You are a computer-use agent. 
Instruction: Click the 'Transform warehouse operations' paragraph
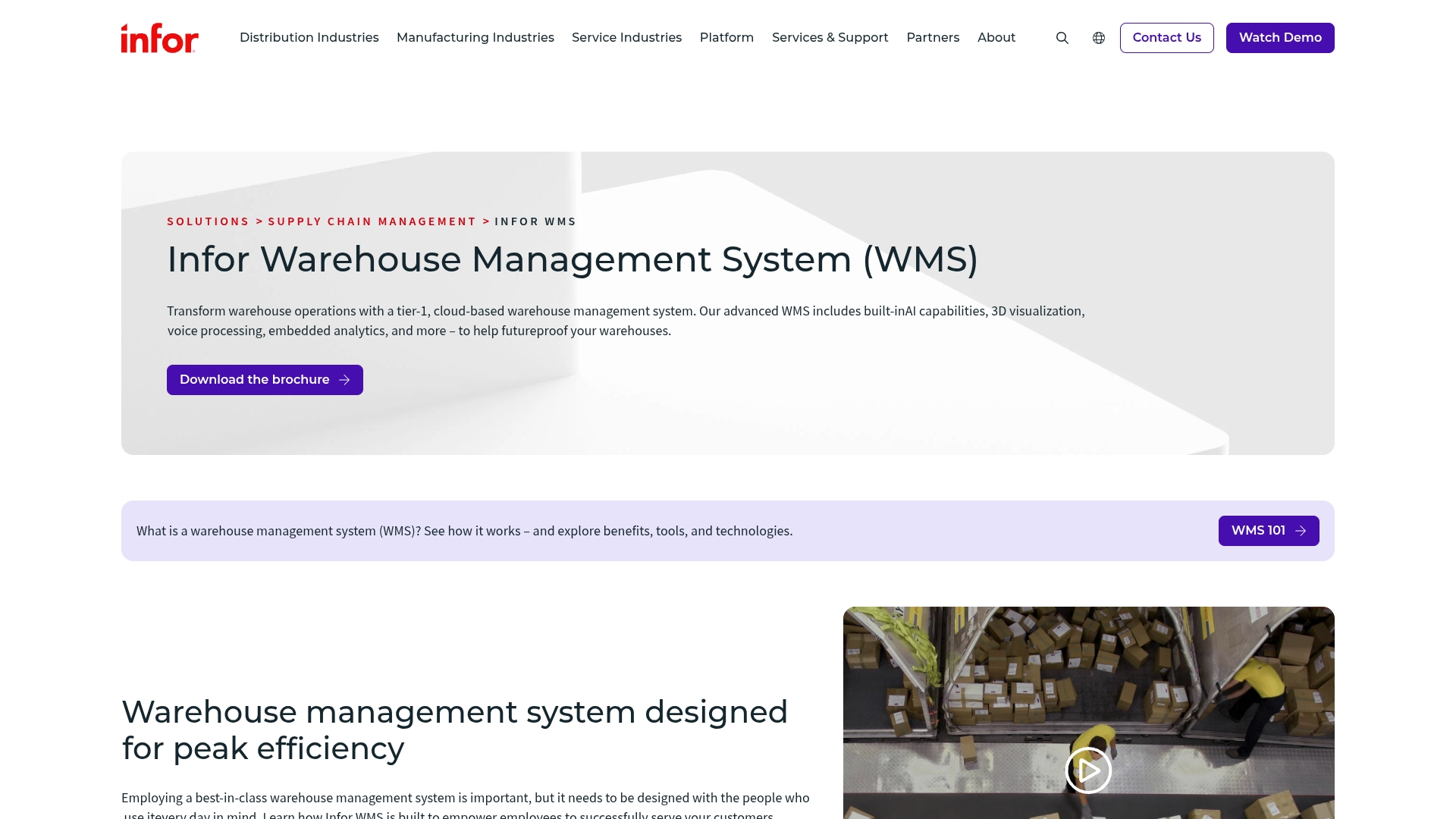pyautogui.click(x=626, y=321)
